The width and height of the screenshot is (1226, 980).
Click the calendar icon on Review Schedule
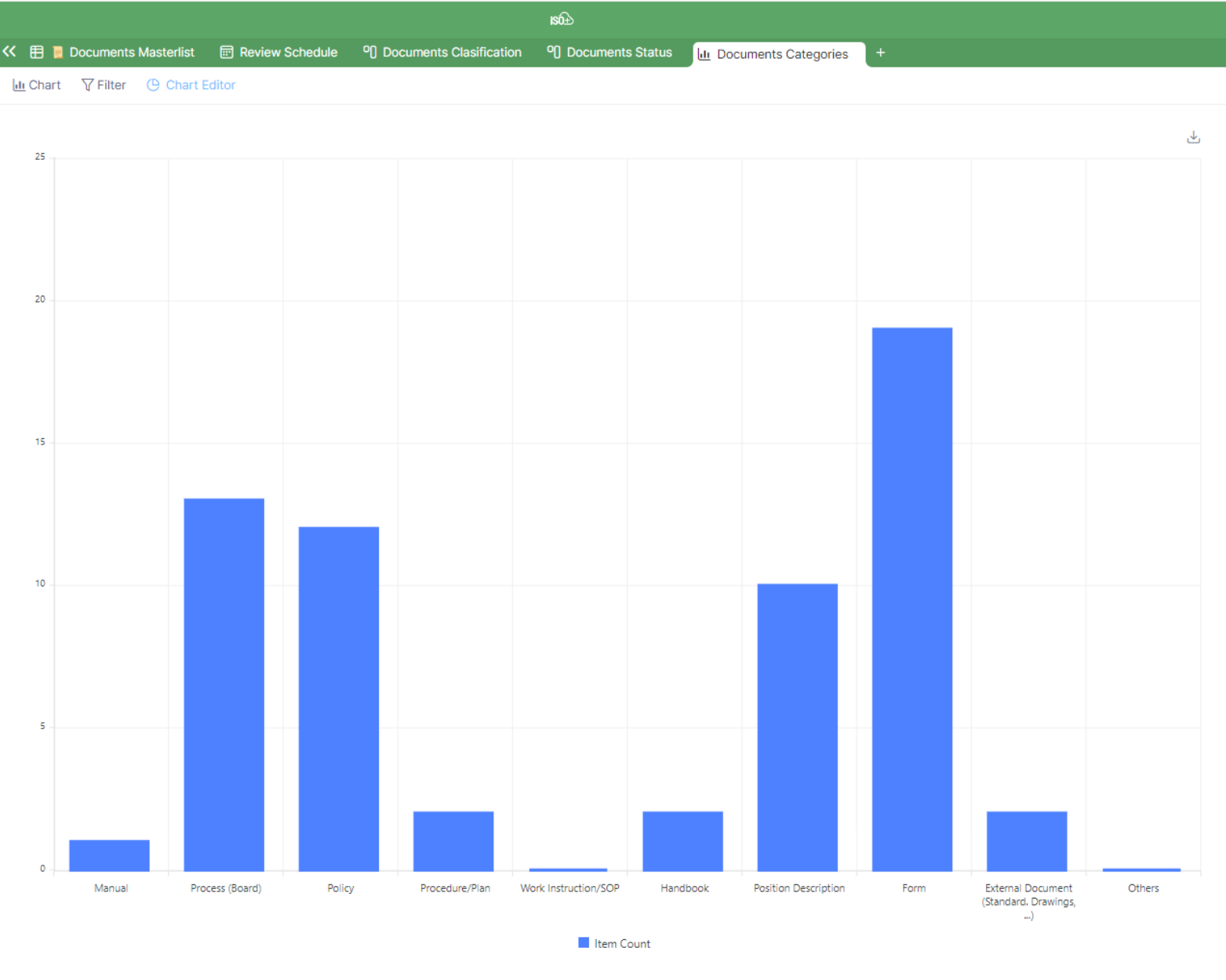click(227, 53)
